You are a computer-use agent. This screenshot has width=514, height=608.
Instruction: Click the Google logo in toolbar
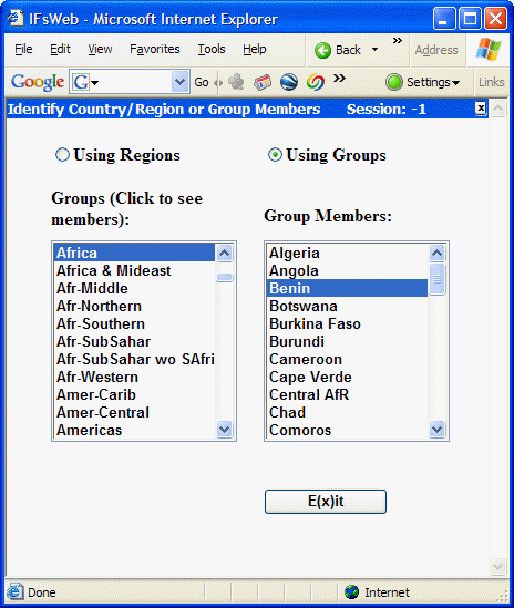pos(37,81)
